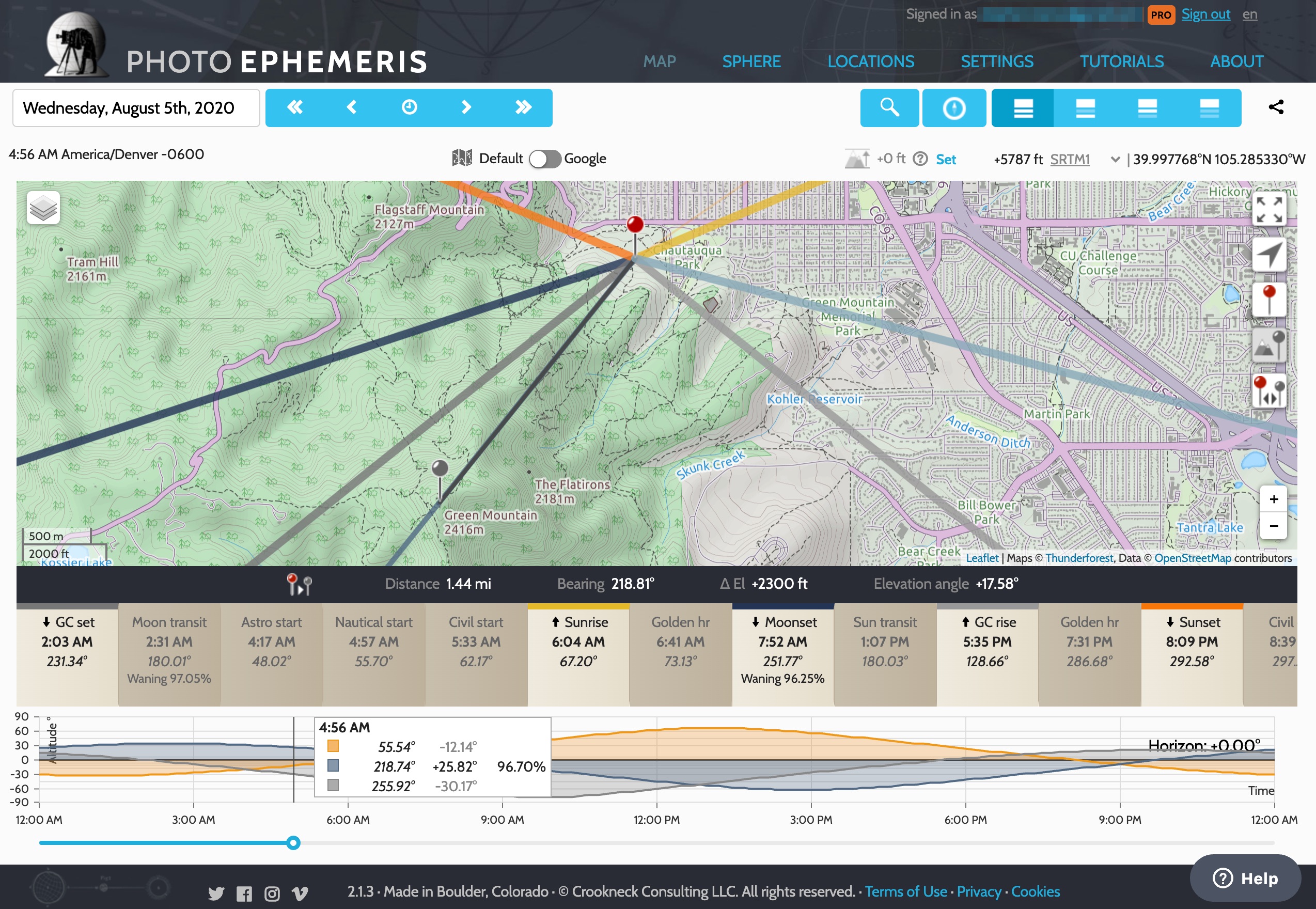Toggle the geodetics gray pin tool

[x=1270, y=345]
